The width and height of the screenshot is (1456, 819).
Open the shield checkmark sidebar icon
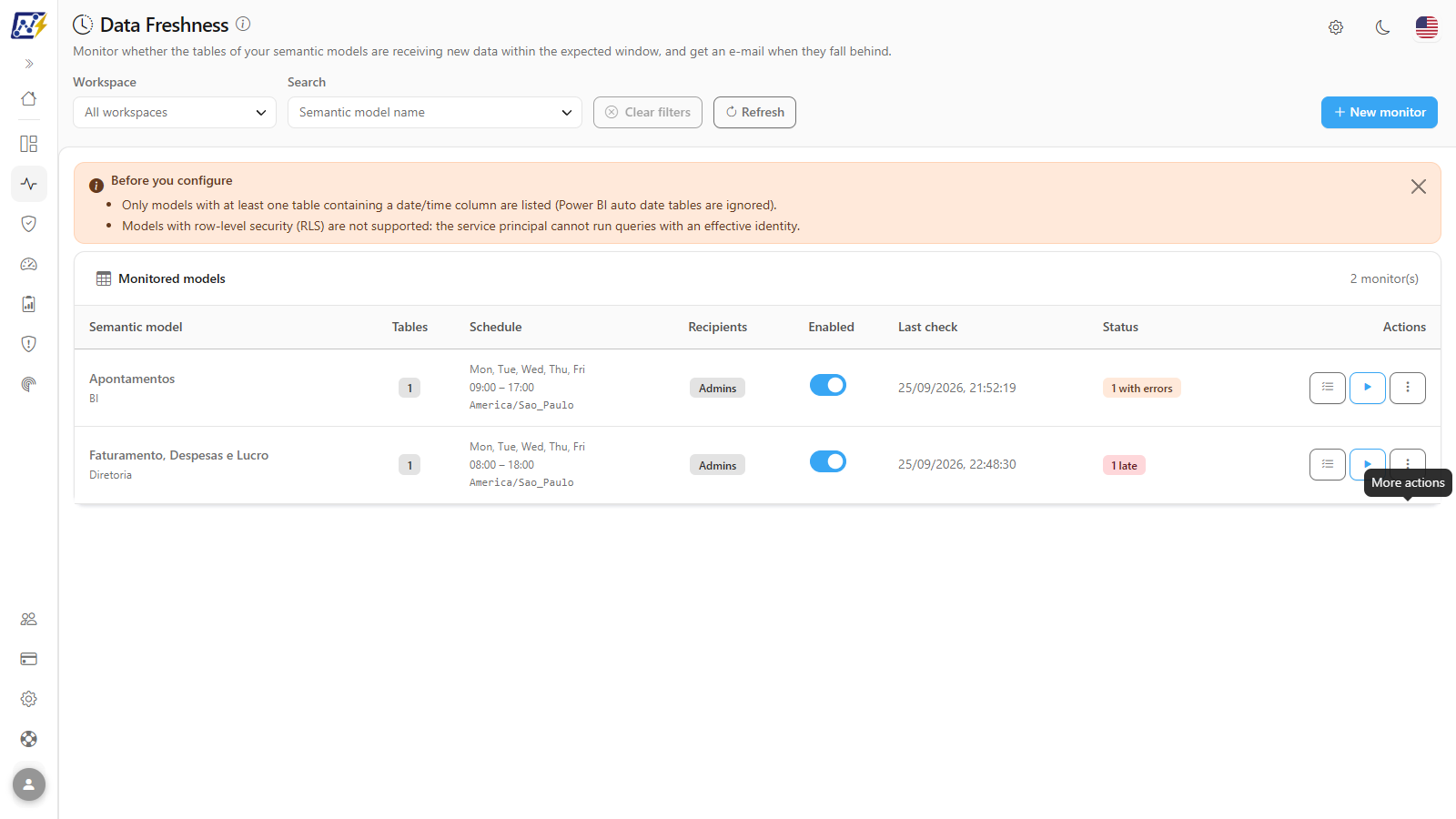click(29, 224)
